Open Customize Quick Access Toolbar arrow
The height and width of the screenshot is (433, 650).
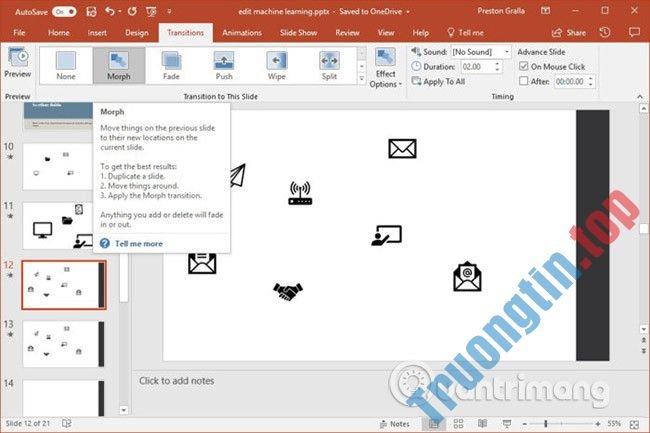[169, 12]
